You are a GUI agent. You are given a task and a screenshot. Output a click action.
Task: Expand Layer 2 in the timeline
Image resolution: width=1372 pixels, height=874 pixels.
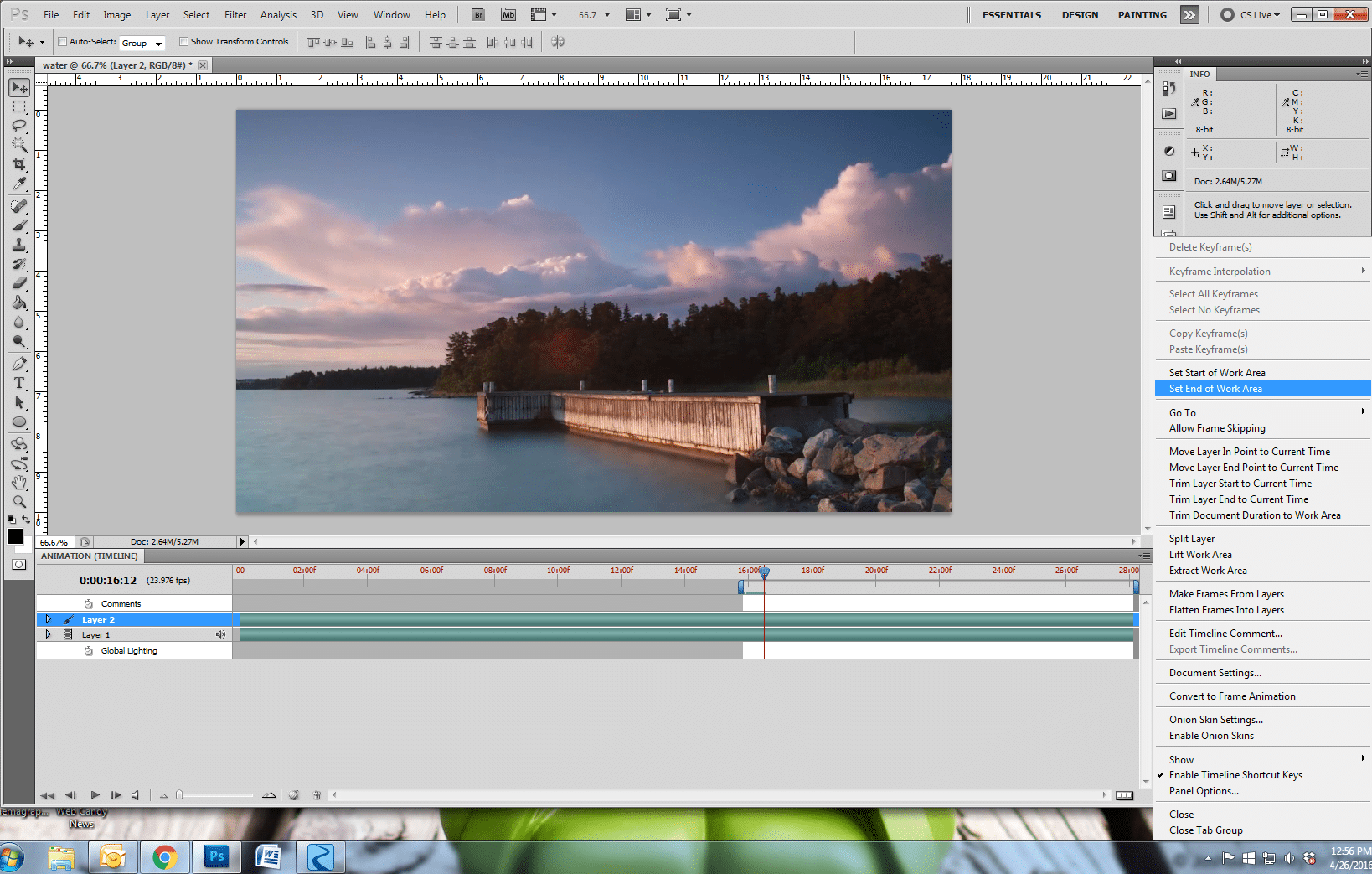[49, 619]
